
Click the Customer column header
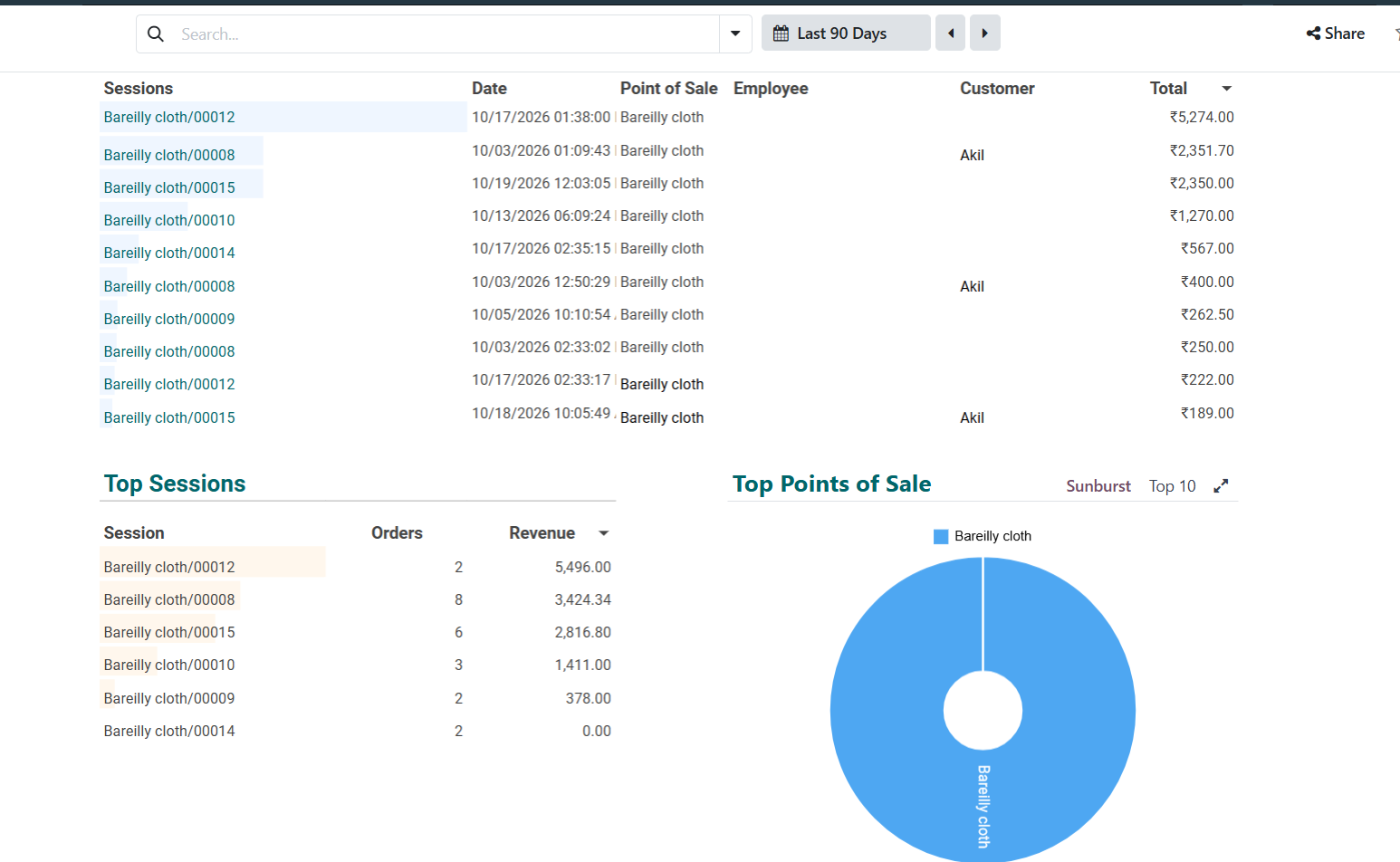tap(997, 89)
